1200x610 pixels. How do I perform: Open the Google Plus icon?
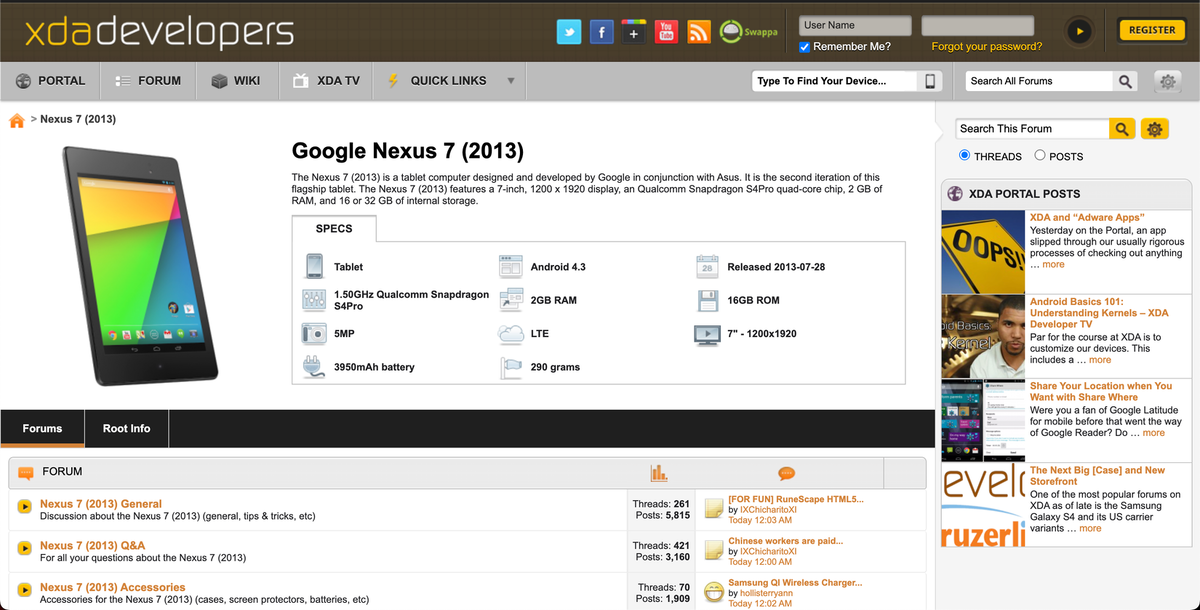tap(633, 32)
